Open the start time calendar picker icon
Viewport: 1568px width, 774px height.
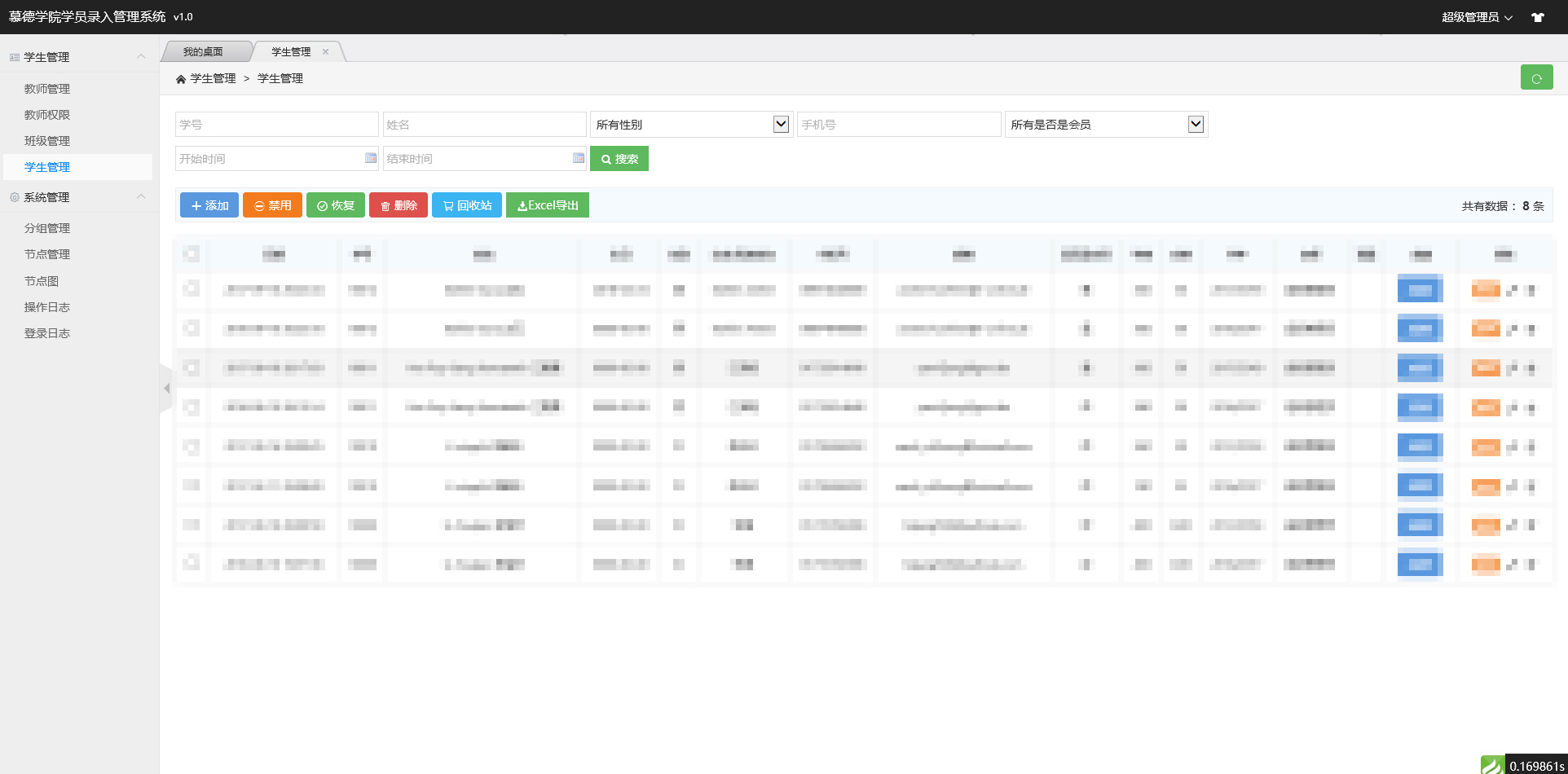pos(371,158)
